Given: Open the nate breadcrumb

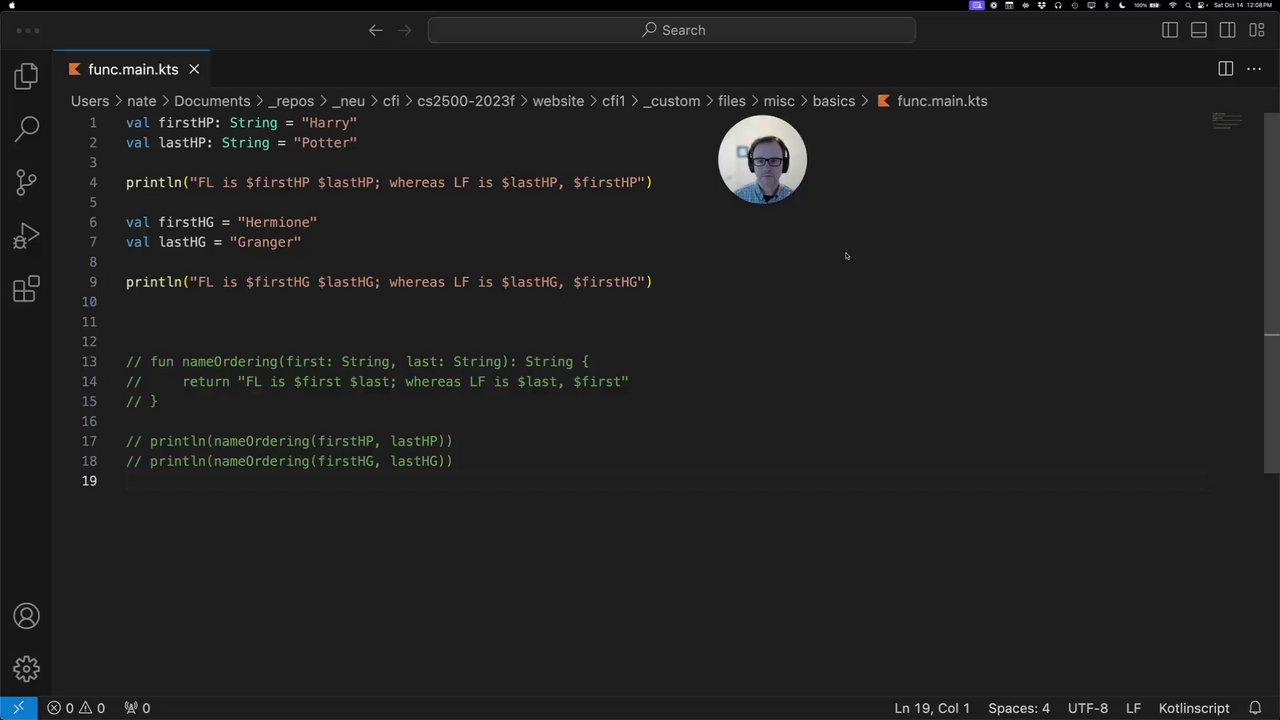Looking at the screenshot, I should click(141, 101).
